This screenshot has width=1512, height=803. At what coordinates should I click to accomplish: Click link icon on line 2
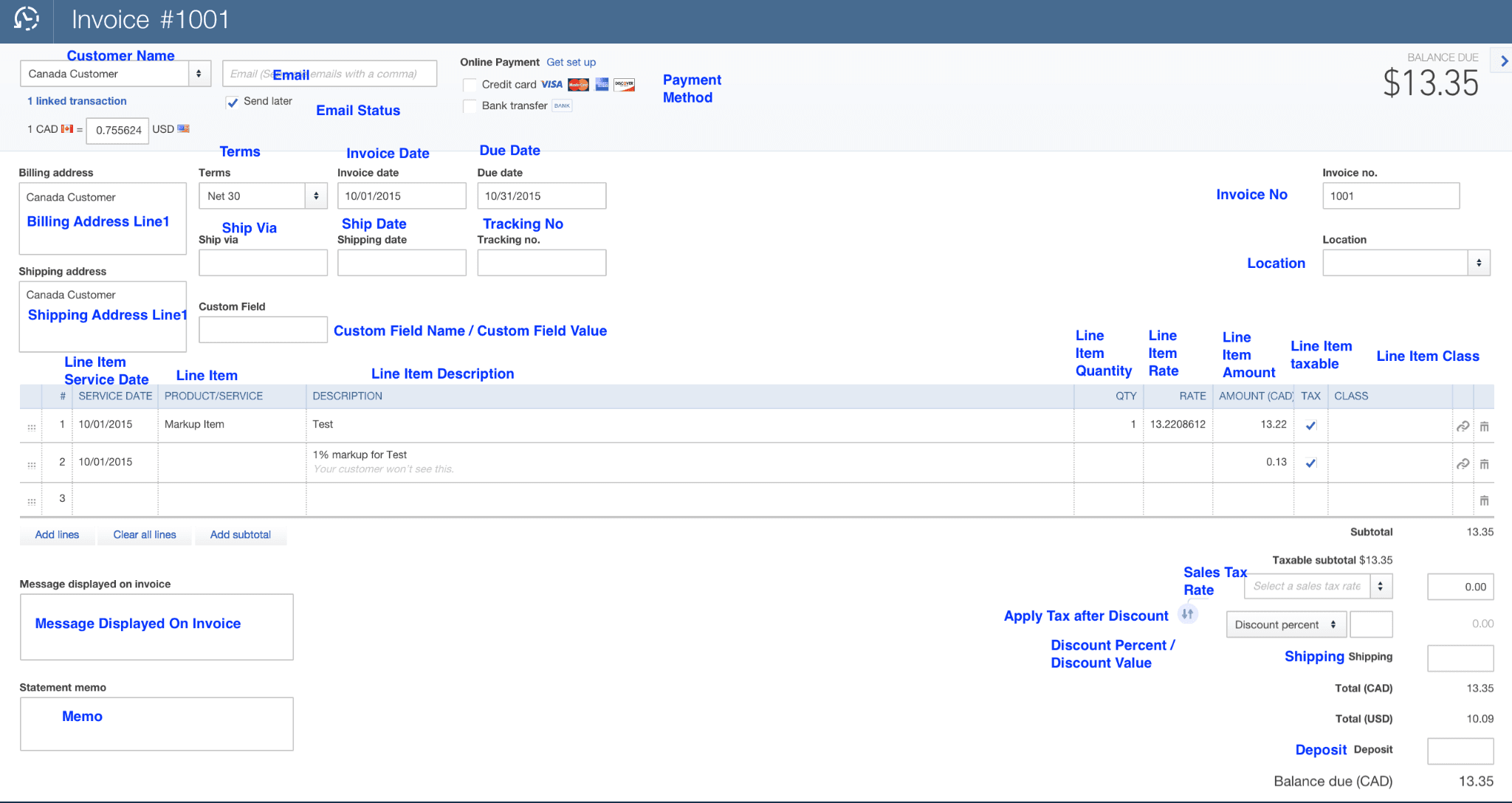(1463, 463)
